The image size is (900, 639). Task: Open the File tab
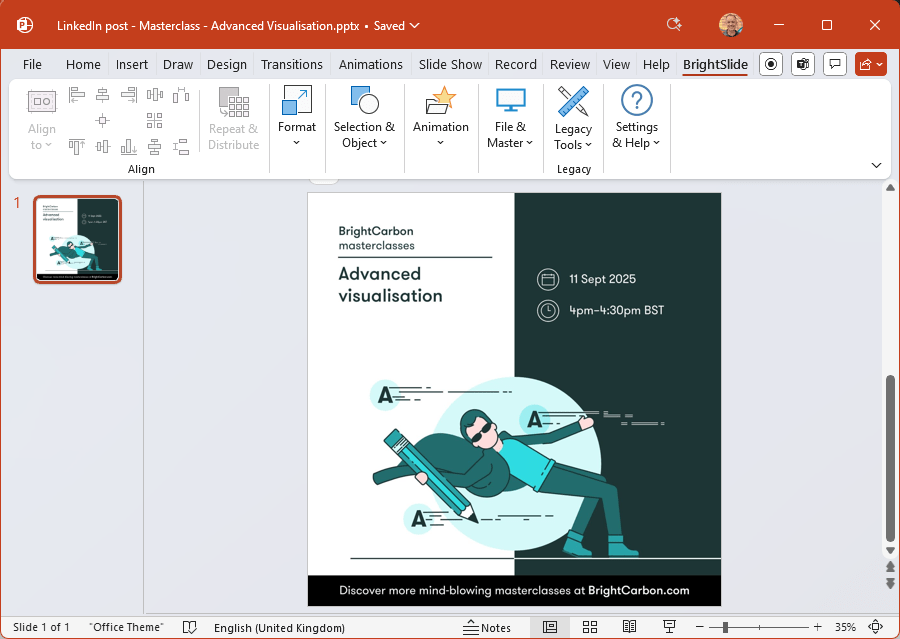32,64
